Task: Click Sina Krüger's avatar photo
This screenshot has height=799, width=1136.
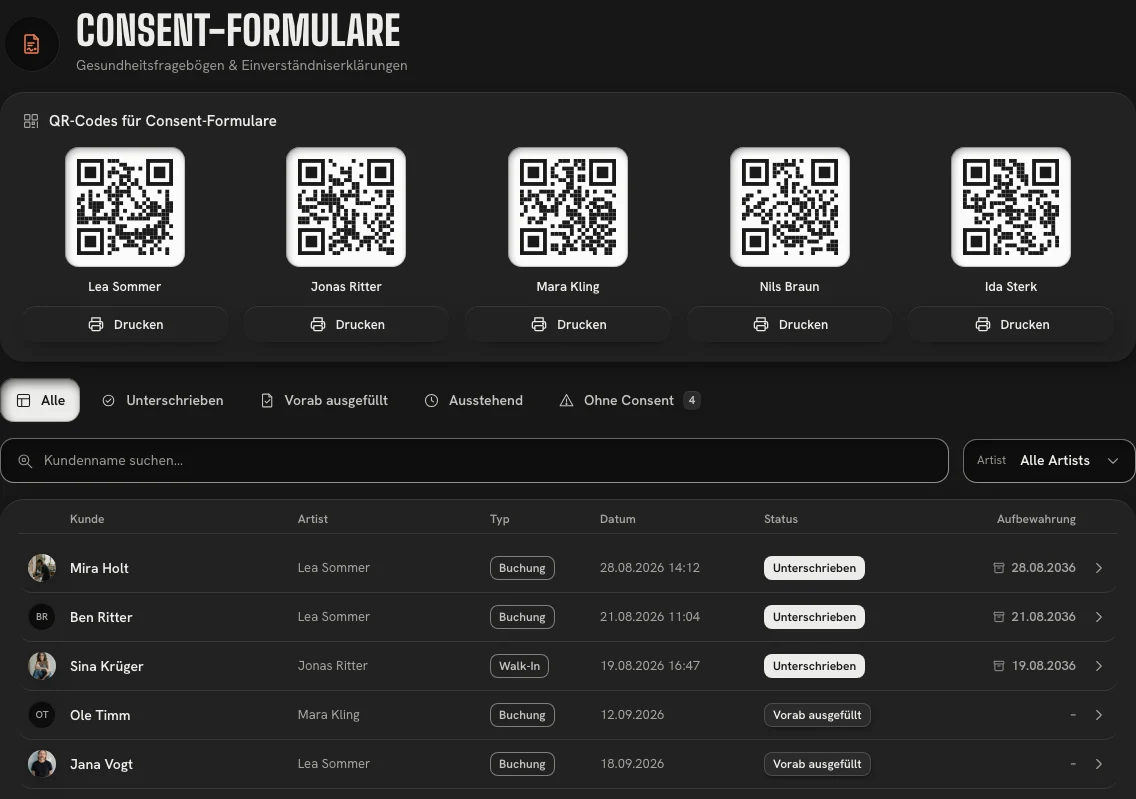Action: [42, 666]
